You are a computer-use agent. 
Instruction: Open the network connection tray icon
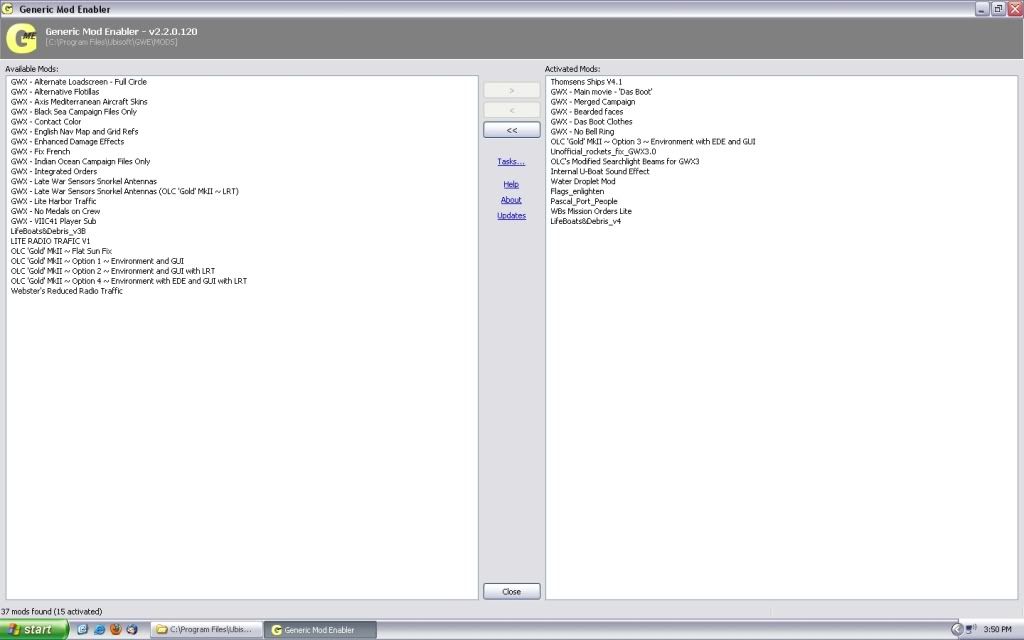pos(970,630)
